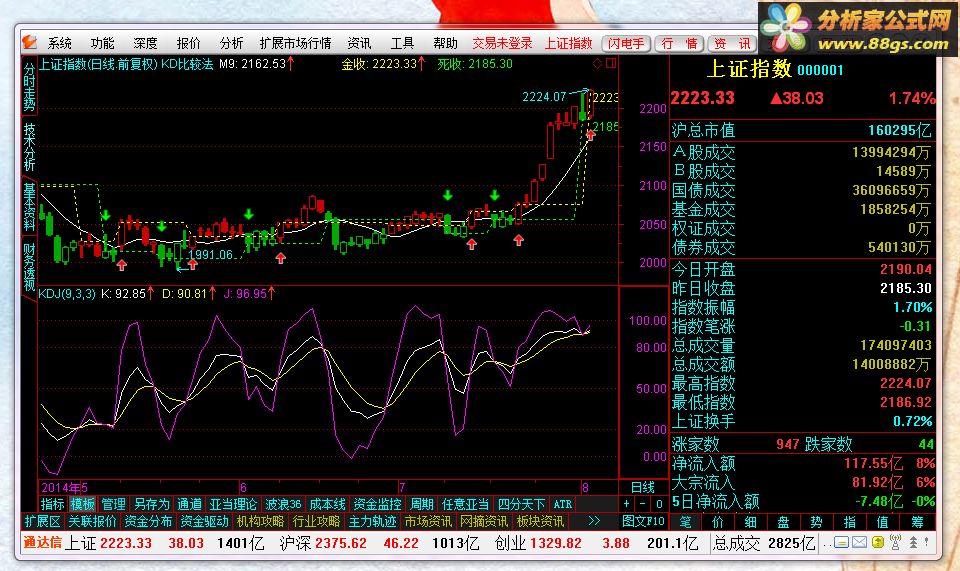This screenshot has width=960, height=571.
Task: Click the red diamond chart icon
Action: tap(598, 63)
